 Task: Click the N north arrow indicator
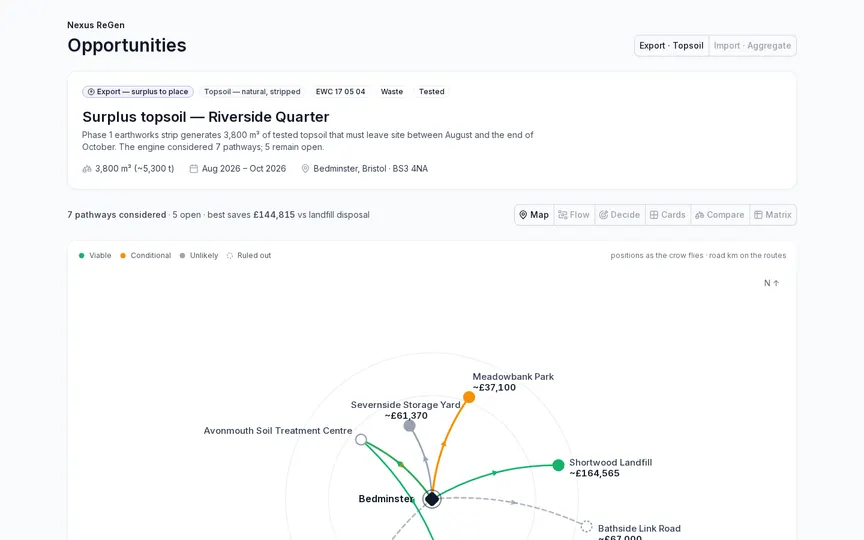(771, 283)
